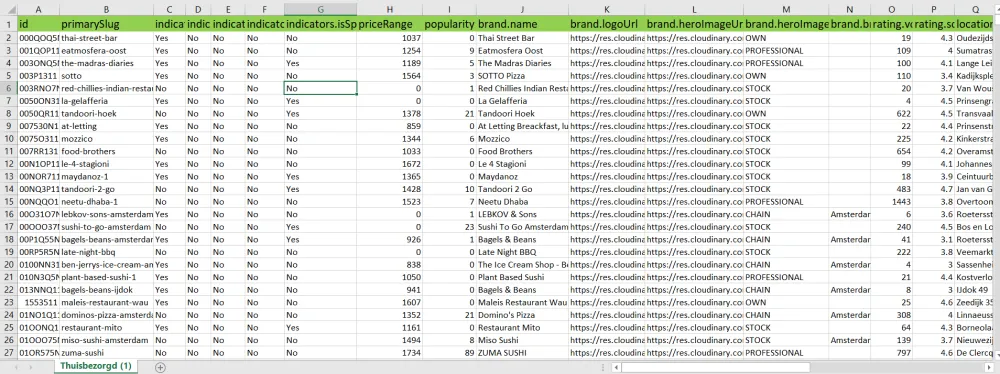Click the id header cell
Image resolution: width=1000 pixels, height=374 pixels.
[x=38, y=24]
